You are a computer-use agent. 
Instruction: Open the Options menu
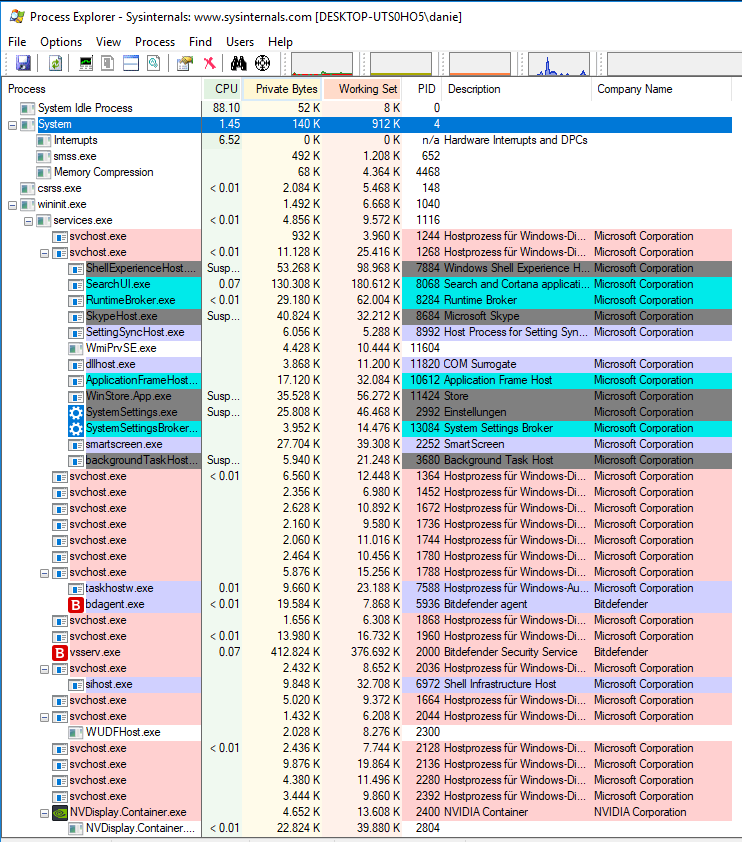click(61, 42)
